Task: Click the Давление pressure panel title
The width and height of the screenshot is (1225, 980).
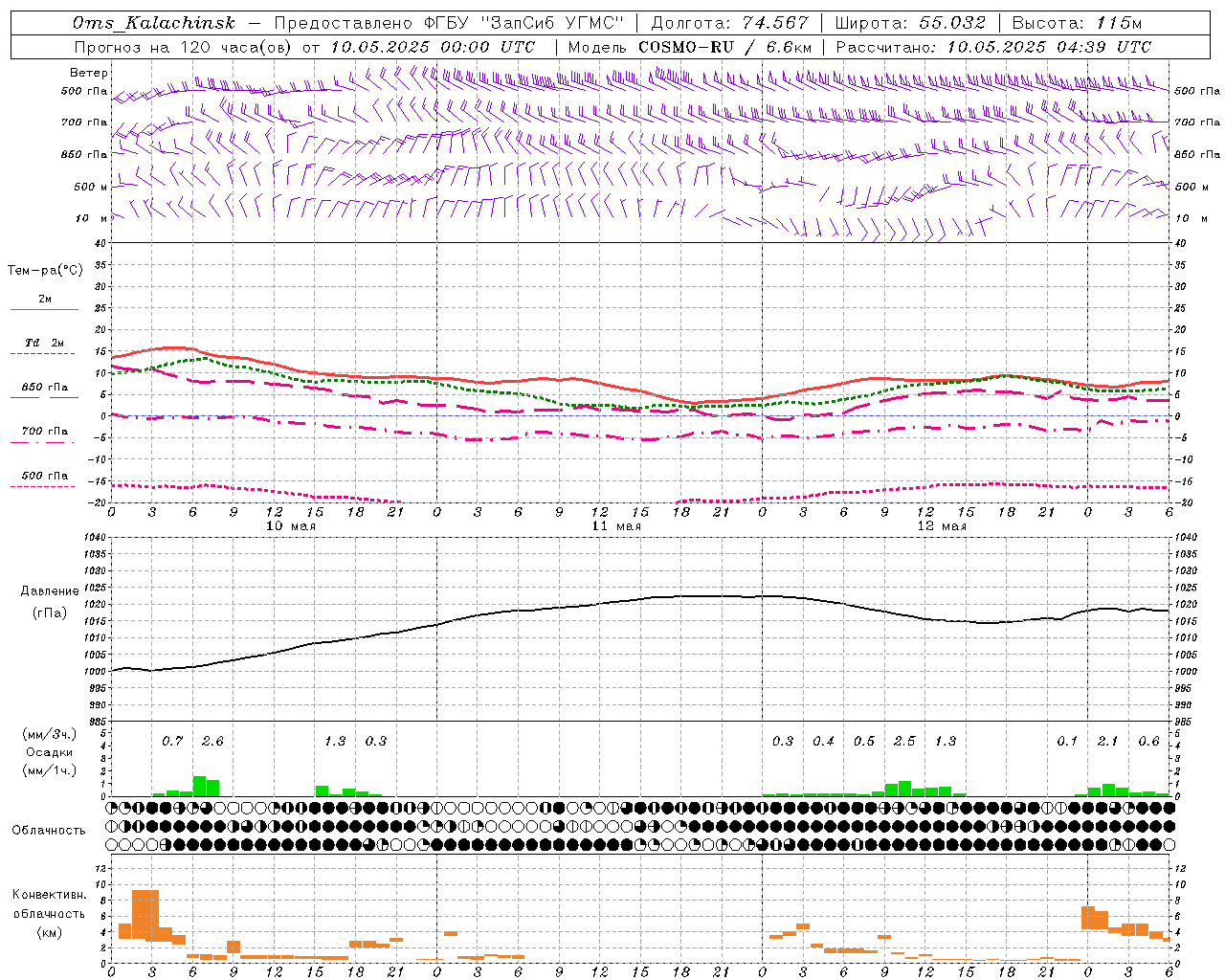Action: 50,590
